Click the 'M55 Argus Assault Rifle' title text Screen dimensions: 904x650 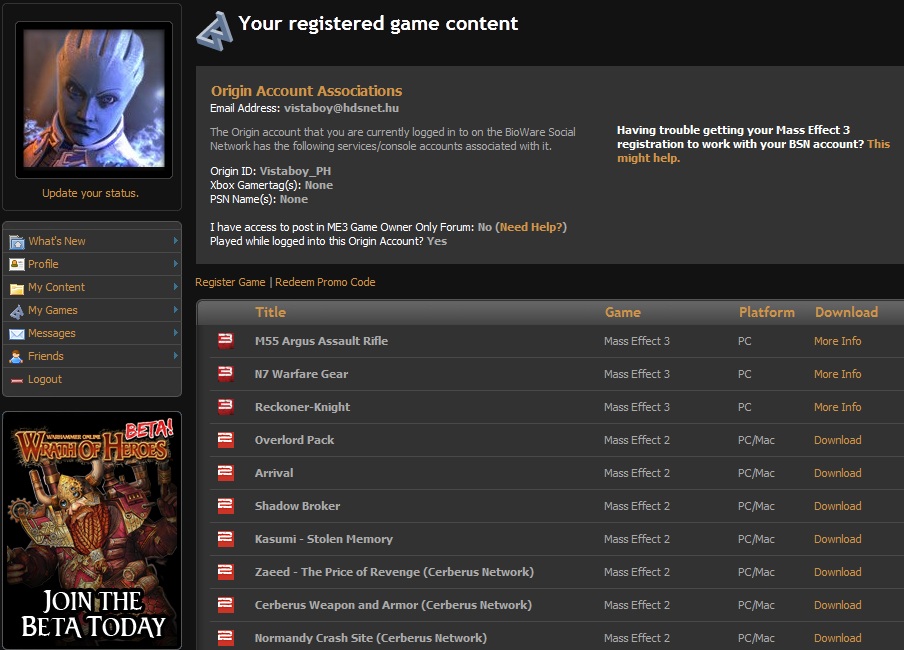coord(321,341)
